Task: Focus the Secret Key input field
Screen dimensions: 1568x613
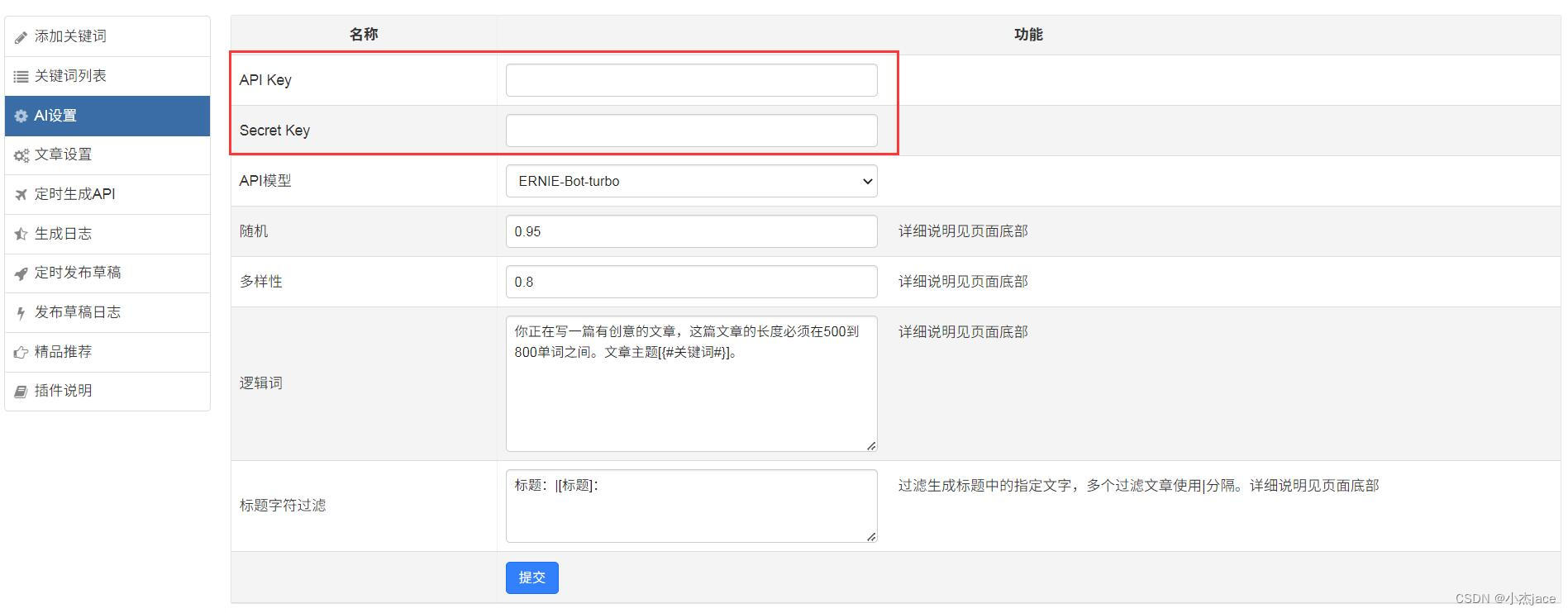Action: 691,131
